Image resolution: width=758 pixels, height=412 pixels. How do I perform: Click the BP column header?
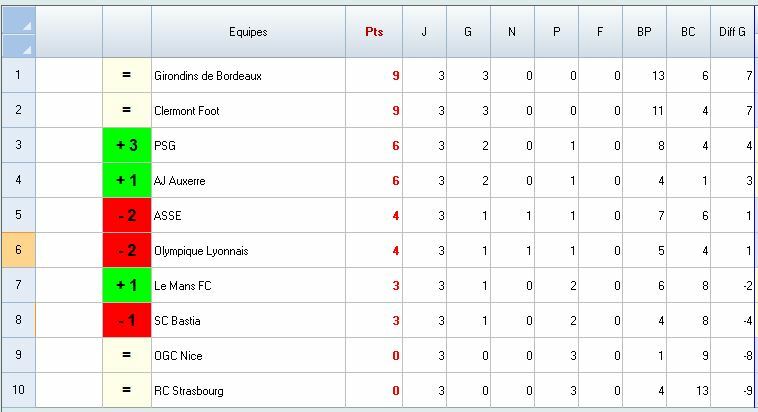(644, 32)
